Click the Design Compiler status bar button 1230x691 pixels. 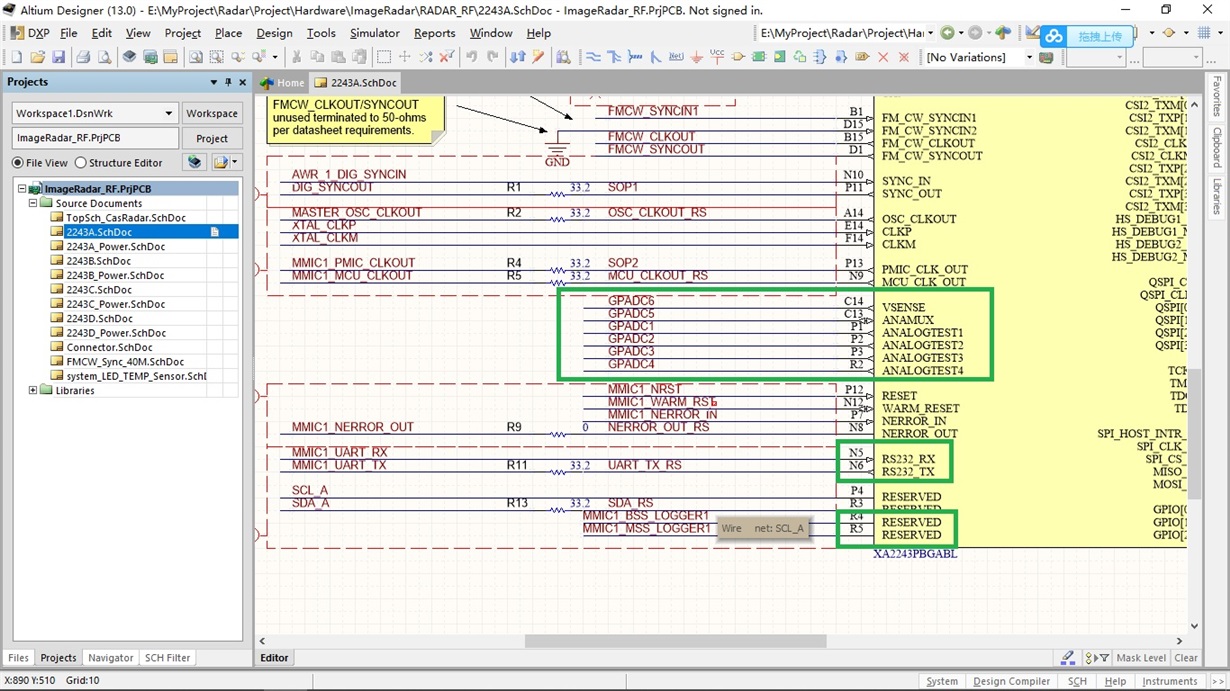(1011, 681)
